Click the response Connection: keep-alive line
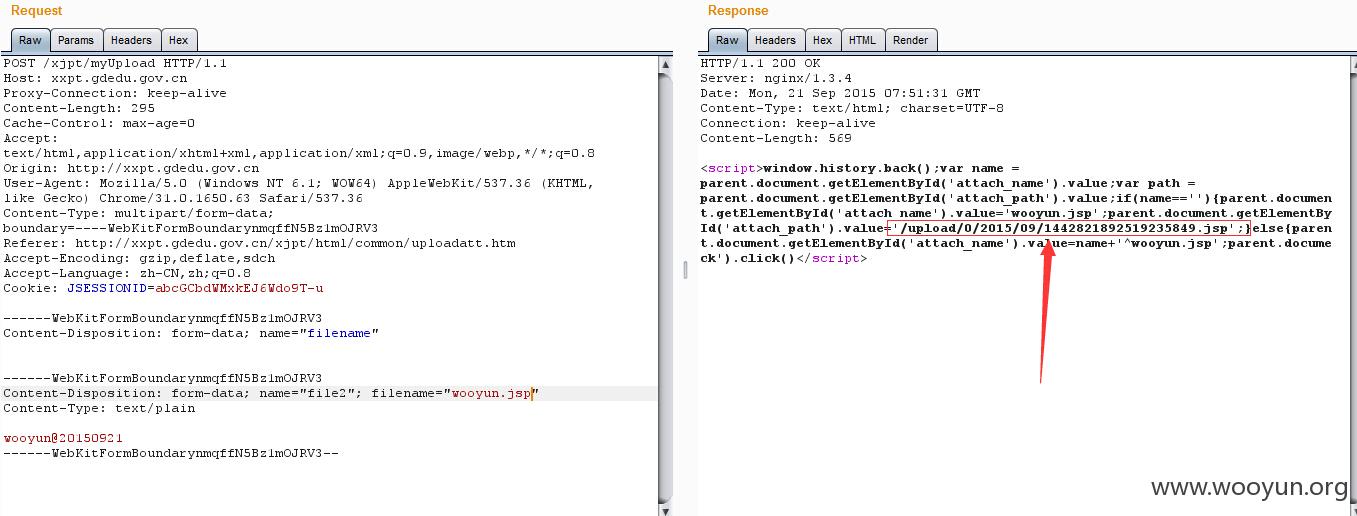1357x516 pixels. click(788, 123)
